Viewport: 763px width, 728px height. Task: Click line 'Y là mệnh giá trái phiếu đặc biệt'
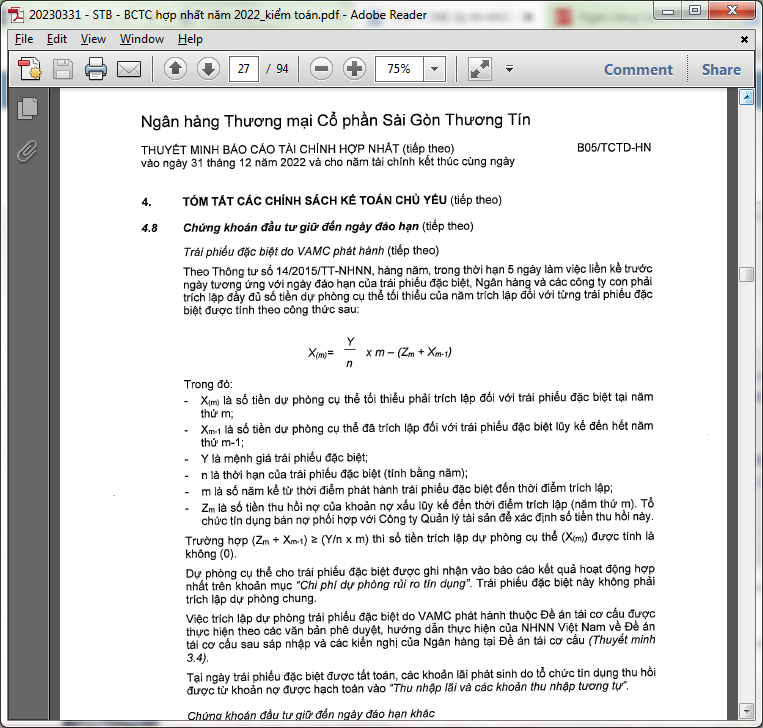tap(284, 458)
